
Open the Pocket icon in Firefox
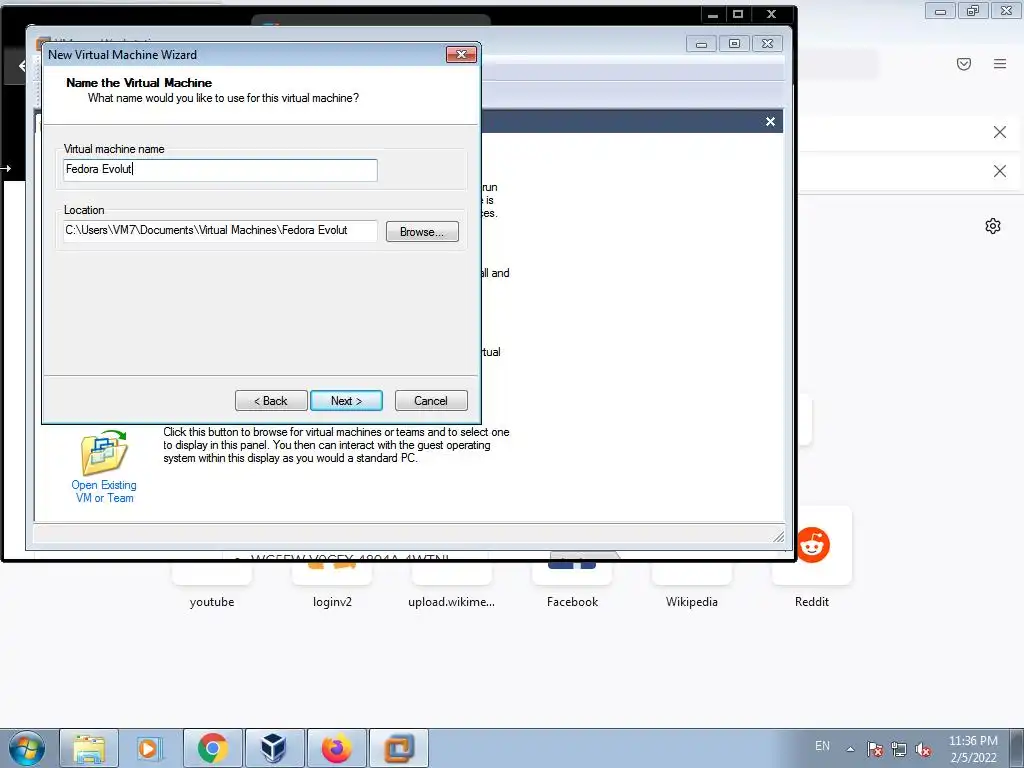pyautogui.click(x=964, y=63)
